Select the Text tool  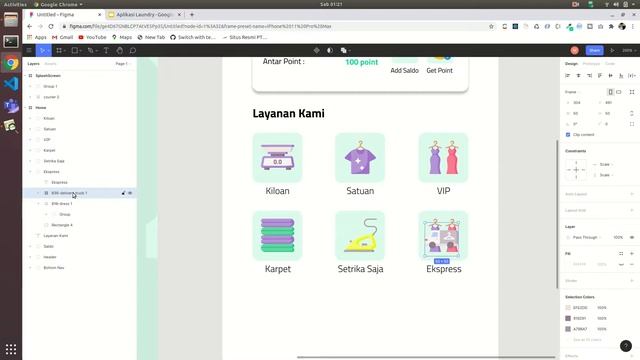click(106, 51)
